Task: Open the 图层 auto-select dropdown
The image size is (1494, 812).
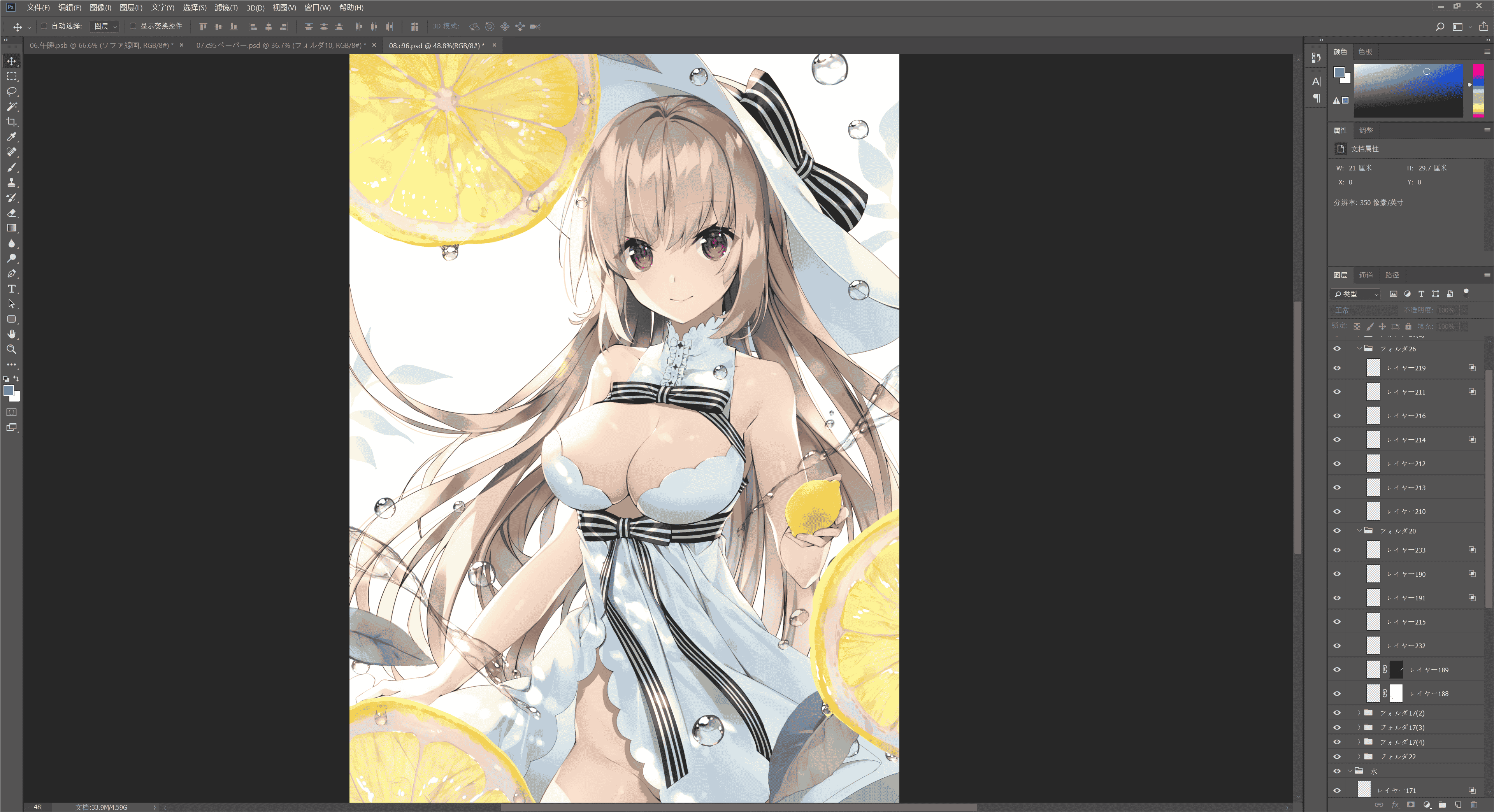Action: (105, 27)
